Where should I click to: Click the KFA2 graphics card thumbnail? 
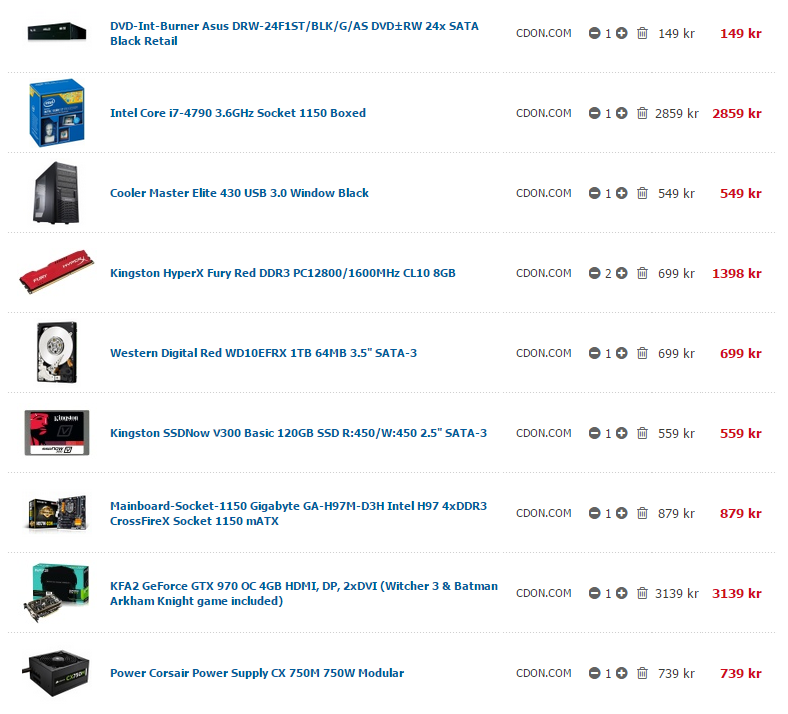[x=56, y=593]
